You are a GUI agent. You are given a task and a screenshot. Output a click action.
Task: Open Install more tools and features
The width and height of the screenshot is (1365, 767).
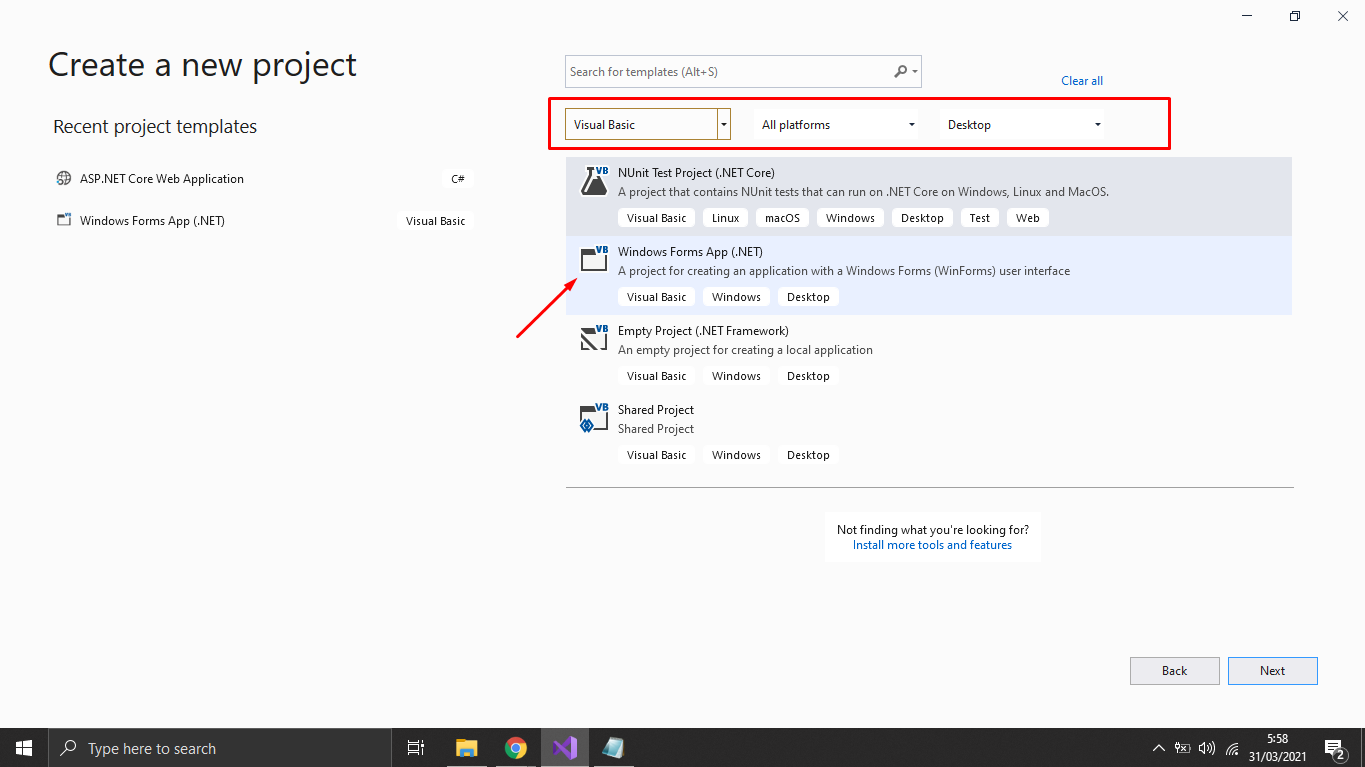tap(932, 544)
